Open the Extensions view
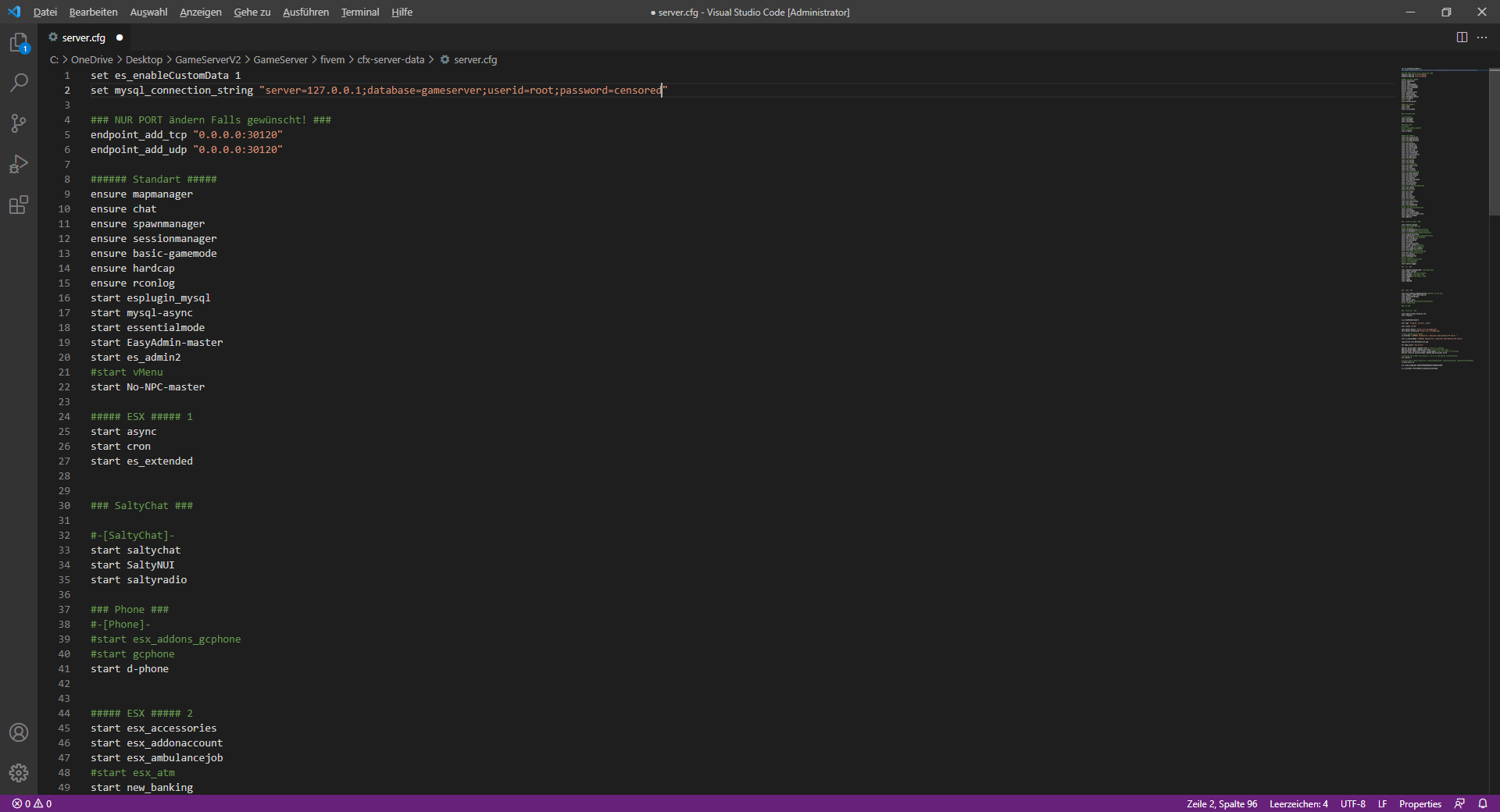Viewport: 1500px width, 812px height. 19,205
